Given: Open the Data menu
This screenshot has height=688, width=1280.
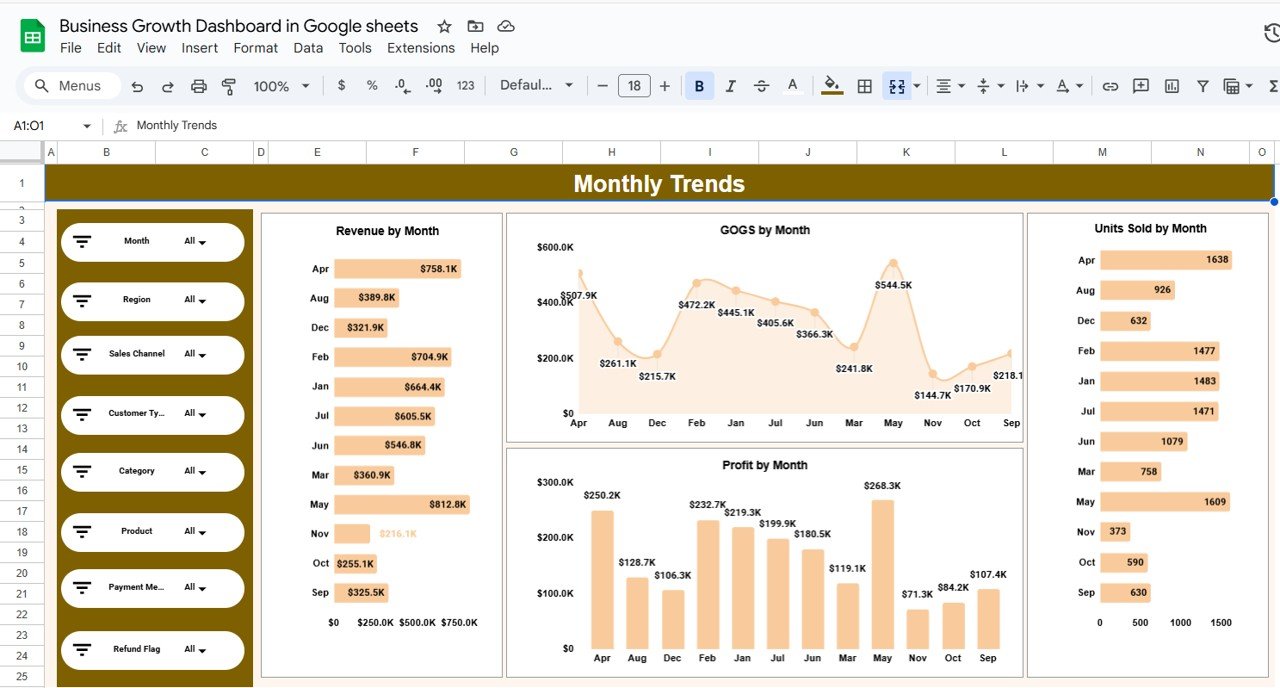Looking at the screenshot, I should tap(307, 47).
